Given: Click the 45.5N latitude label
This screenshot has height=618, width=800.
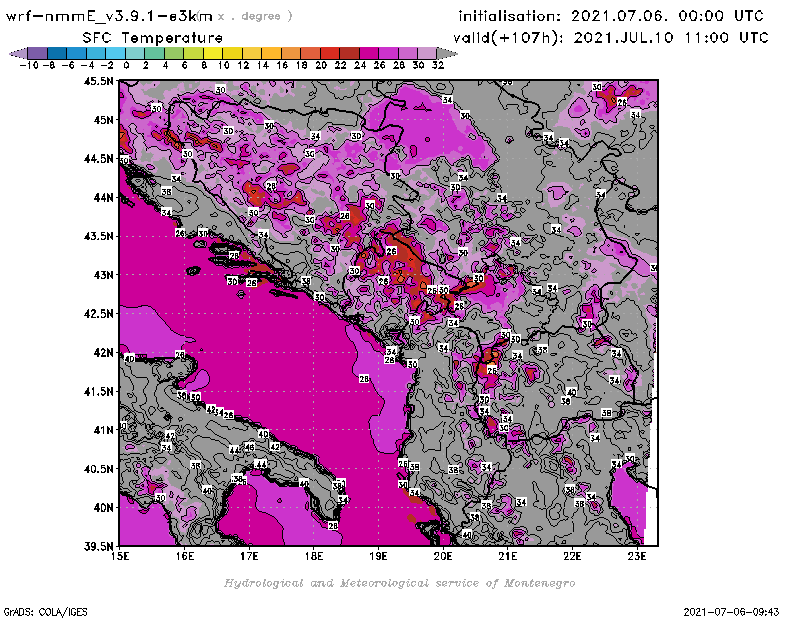Looking at the screenshot, I should [x=98, y=81].
